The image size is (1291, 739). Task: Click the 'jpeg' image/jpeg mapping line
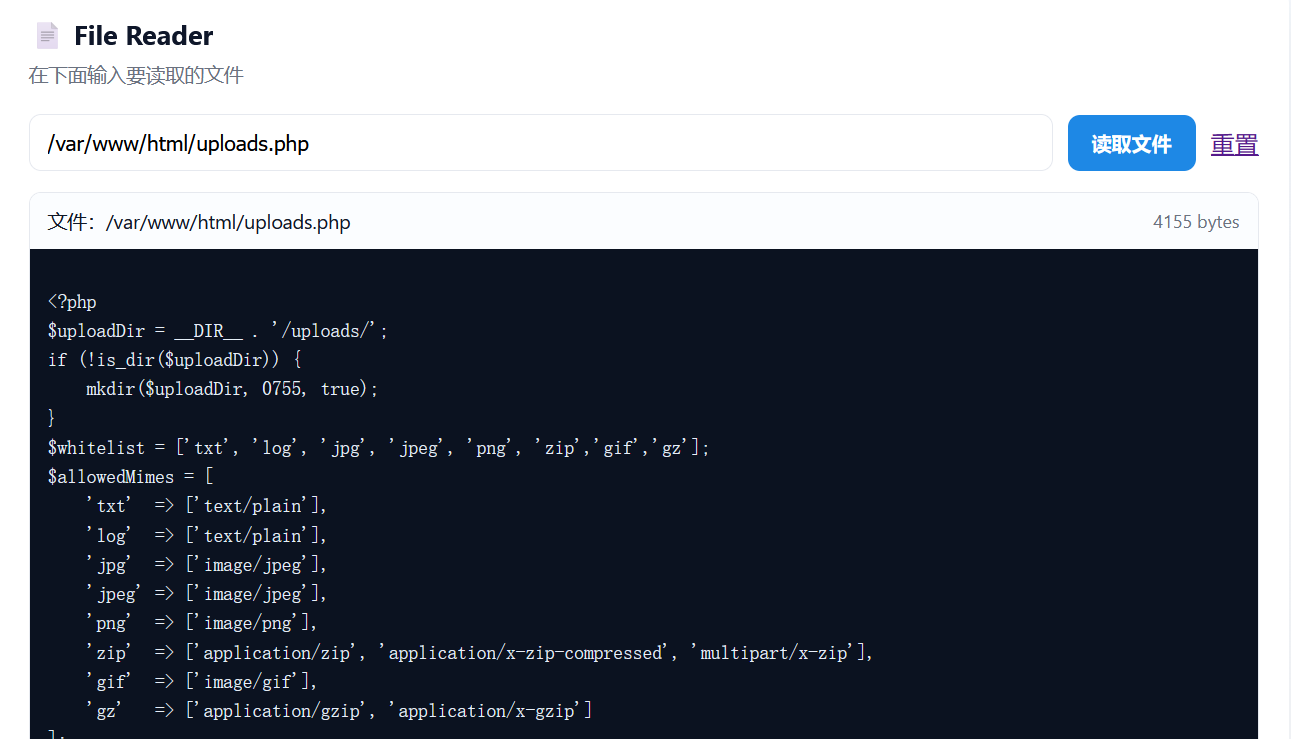[206, 594]
